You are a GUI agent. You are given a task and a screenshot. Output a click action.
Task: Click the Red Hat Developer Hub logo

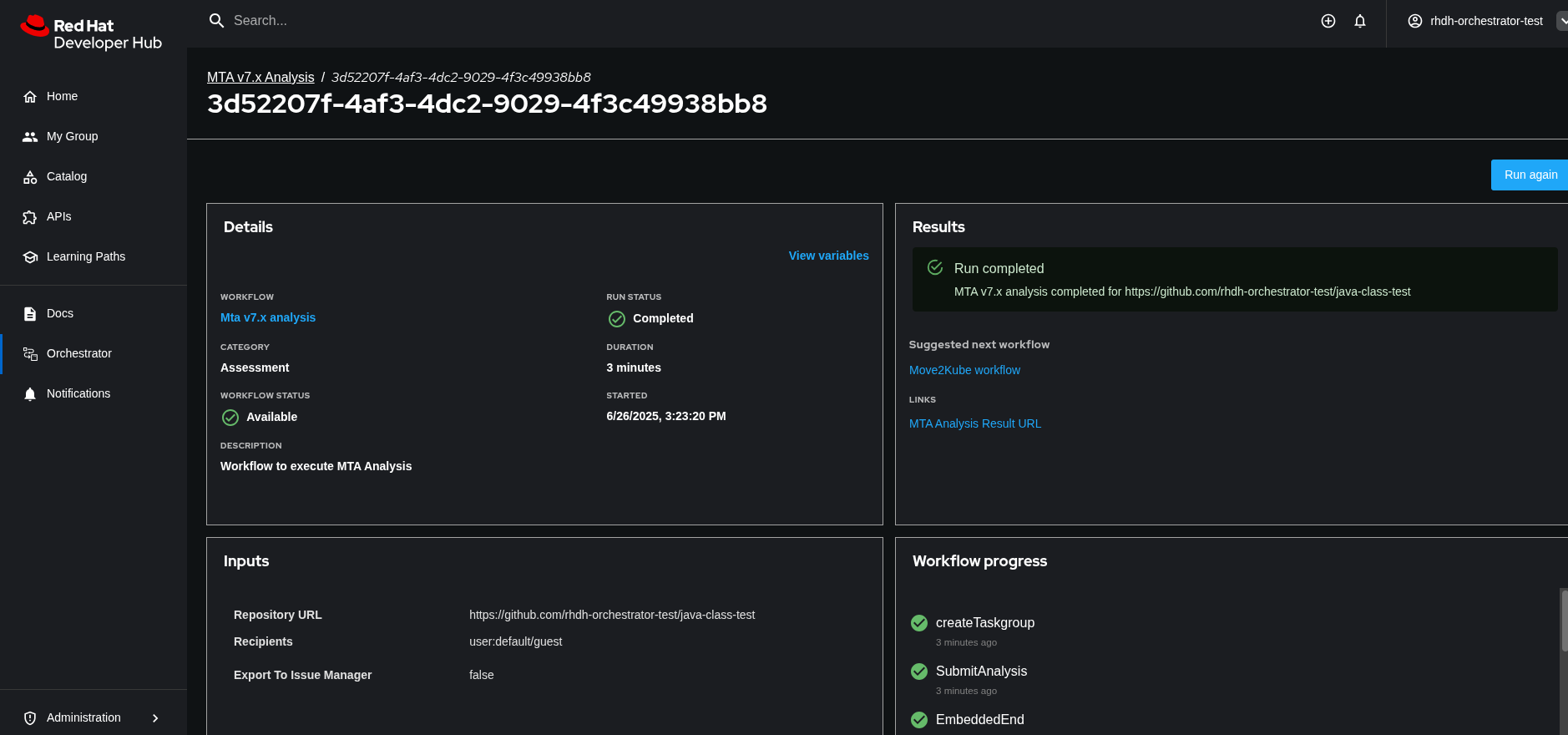[x=91, y=33]
